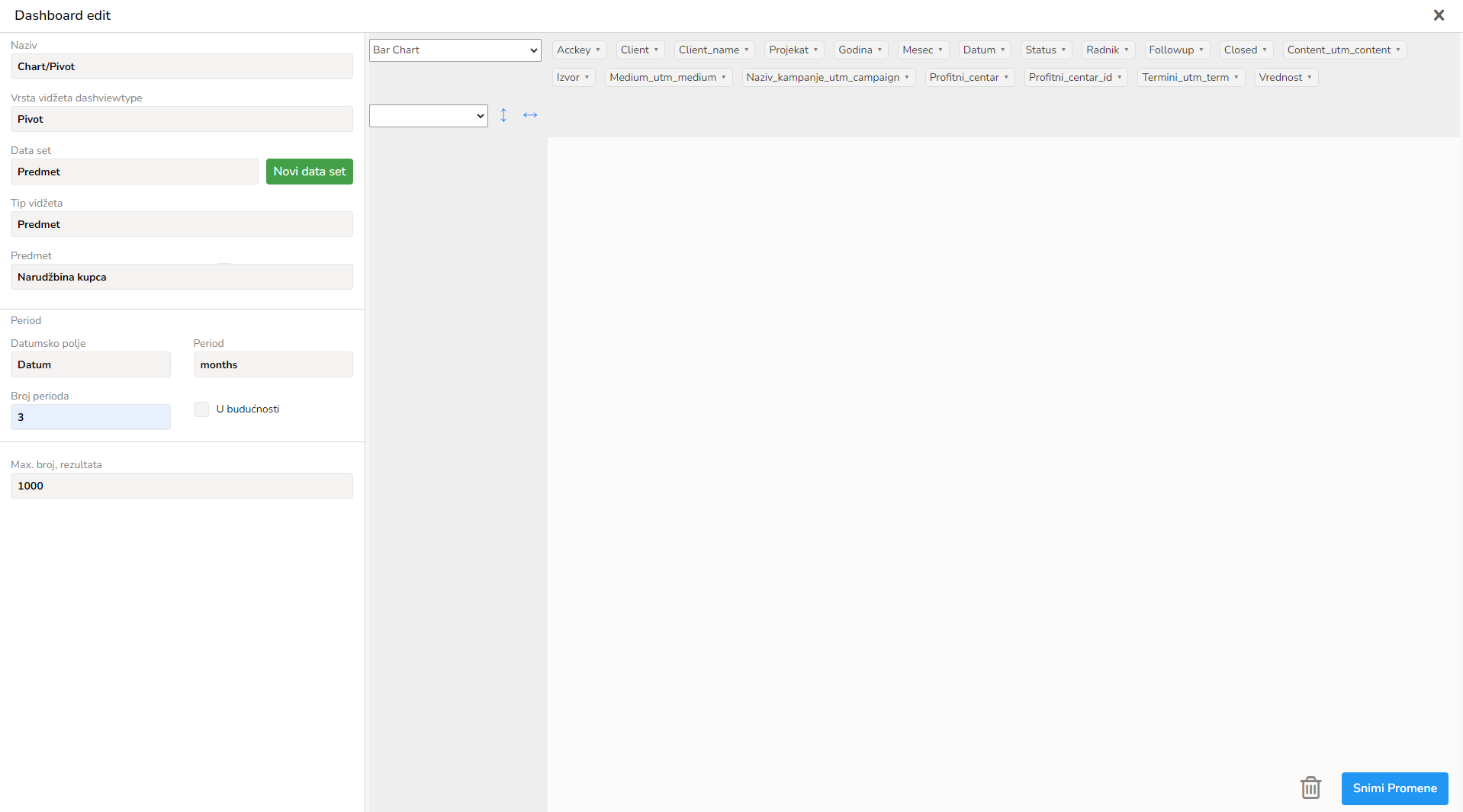Screen dimensions: 1463x812
Task: Expand the Mesec field filter
Action: pos(940,50)
